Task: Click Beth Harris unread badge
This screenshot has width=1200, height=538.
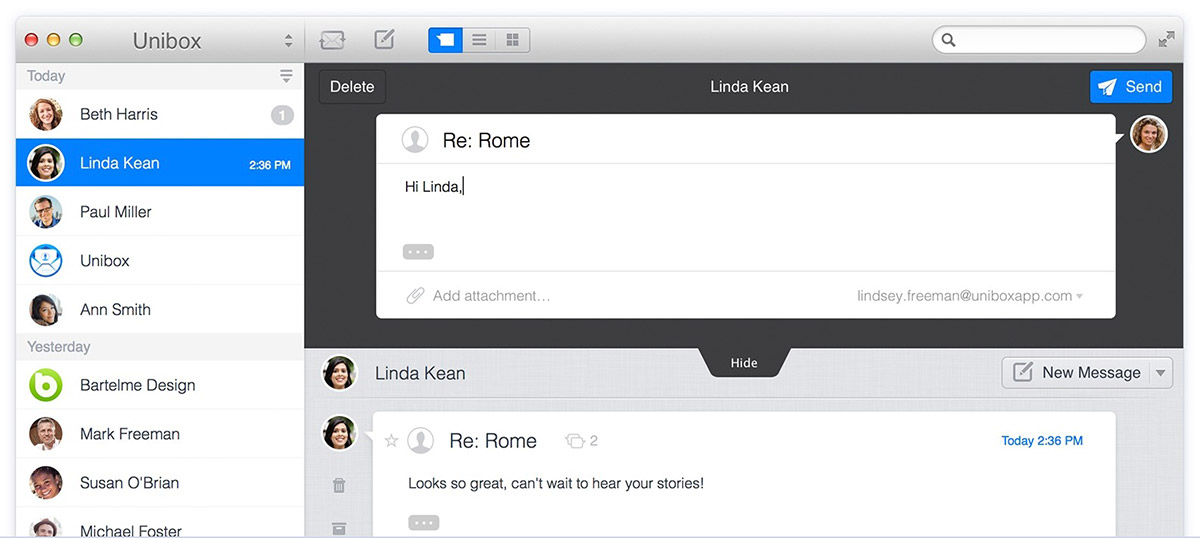Action: coord(282,115)
